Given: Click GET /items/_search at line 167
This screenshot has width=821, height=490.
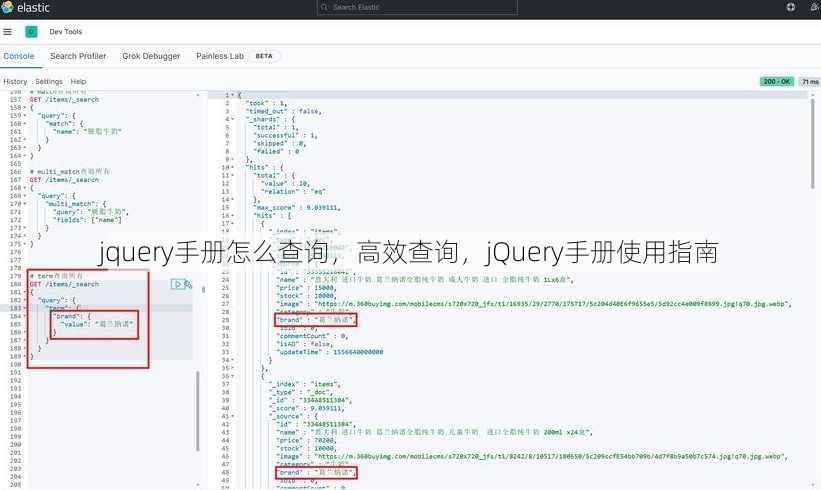Looking at the screenshot, I should (x=64, y=180).
